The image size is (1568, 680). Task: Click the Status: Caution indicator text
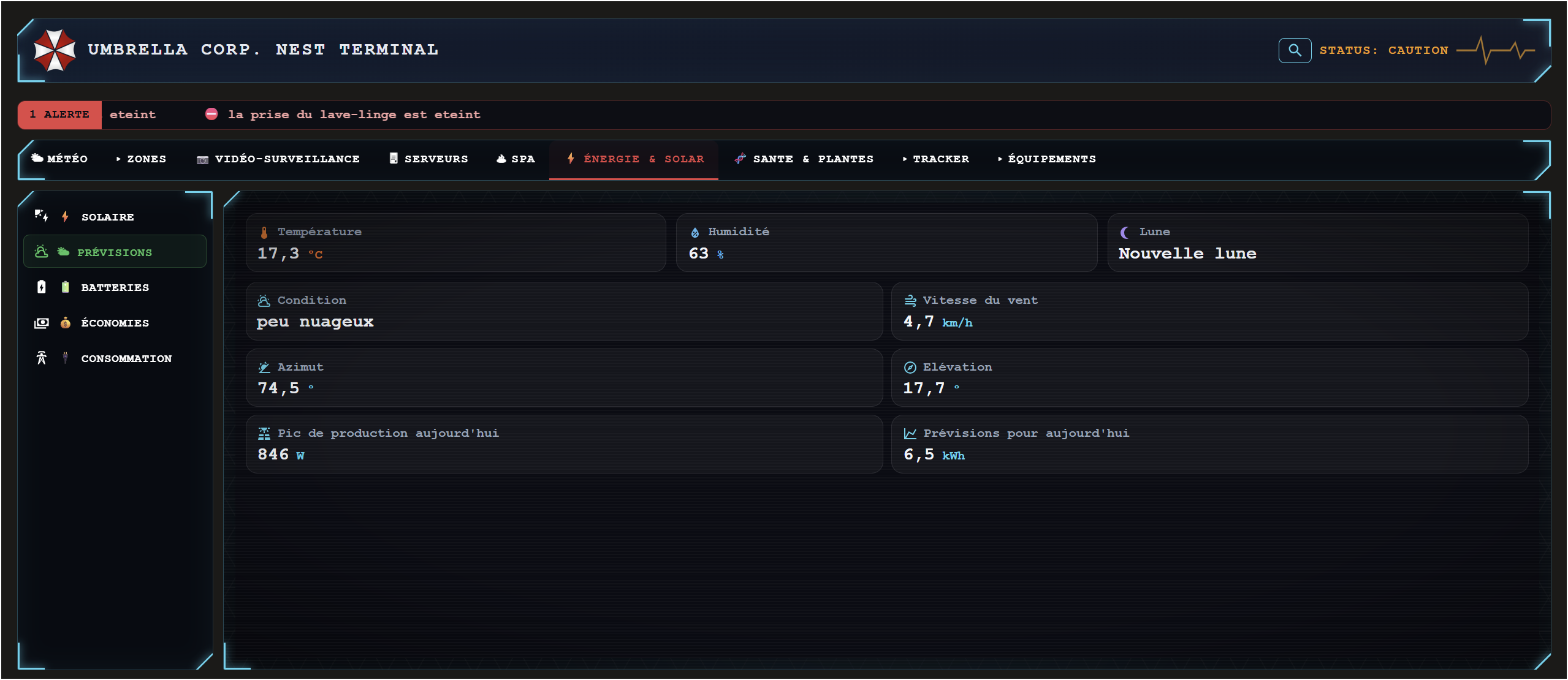1383,50
